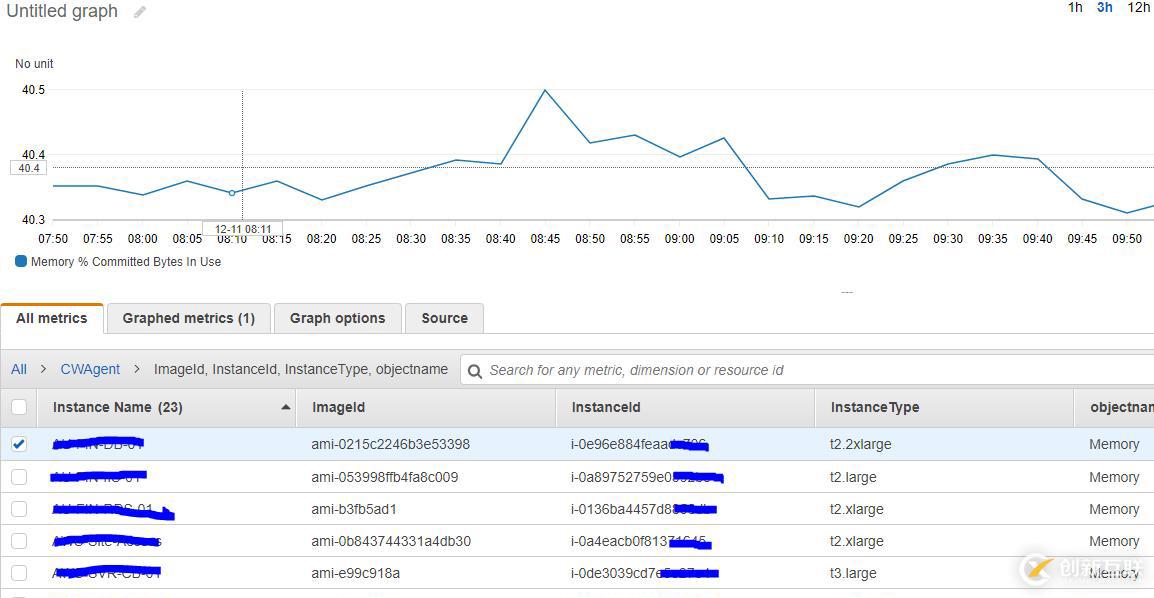Navigate back using the All breadcrumb
Image resolution: width=1154 pixels, height=598 pixels.
point(18,369)
